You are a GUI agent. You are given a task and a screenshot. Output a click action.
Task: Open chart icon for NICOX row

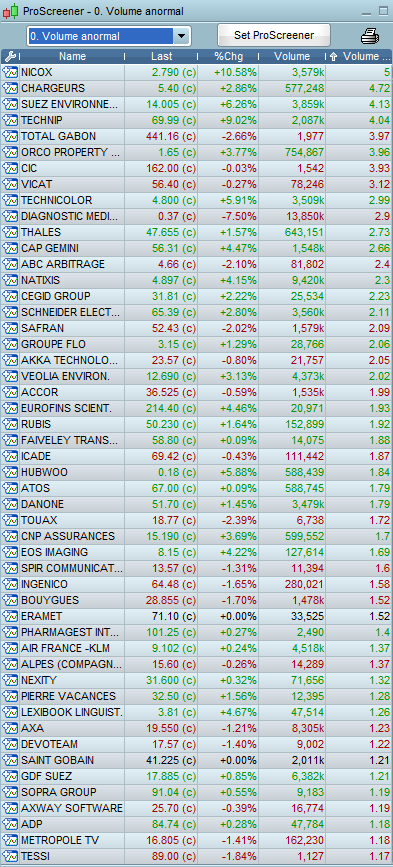(x=10, y=72)
